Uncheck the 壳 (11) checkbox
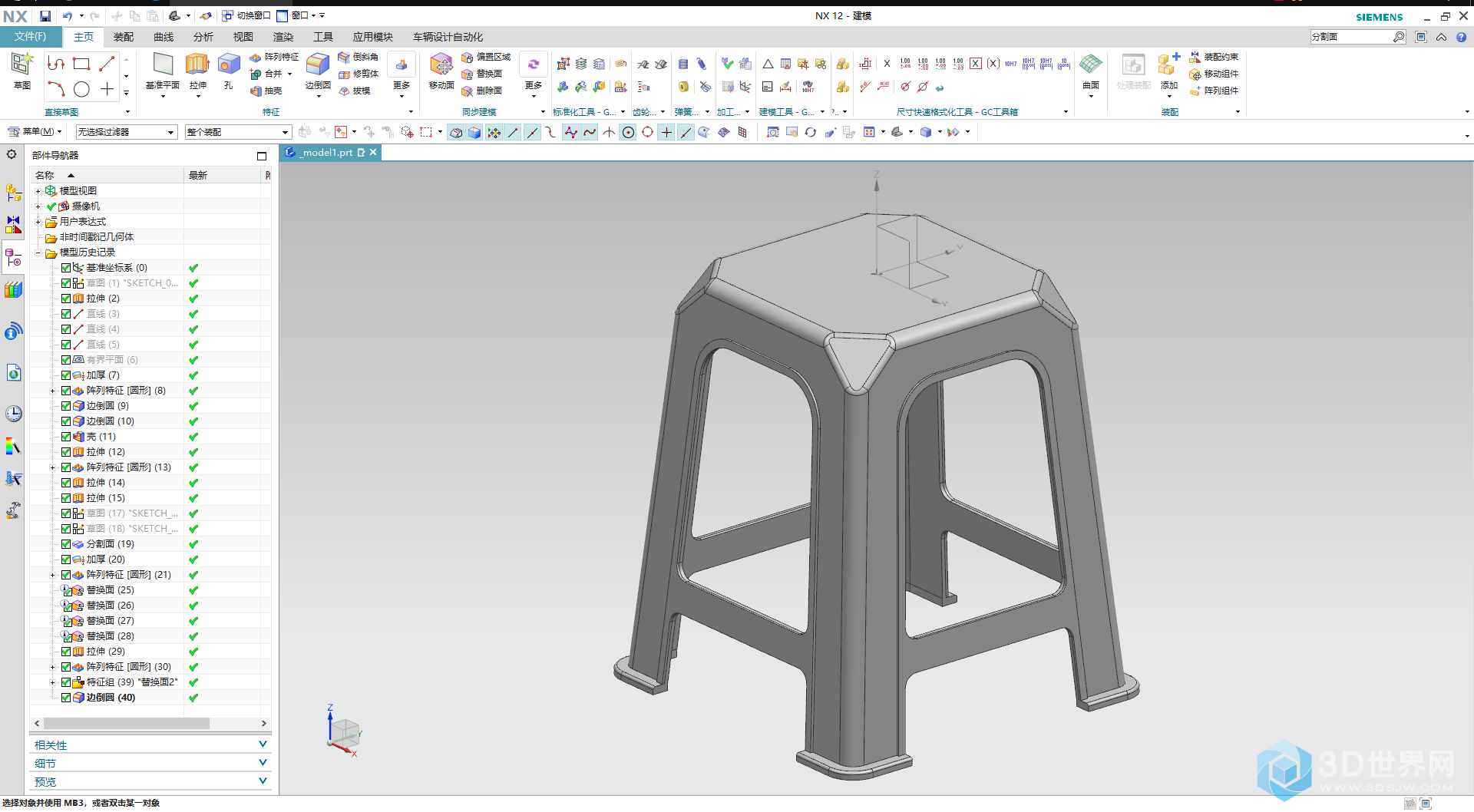This screenshot has width=1474, height=812. 66,437
